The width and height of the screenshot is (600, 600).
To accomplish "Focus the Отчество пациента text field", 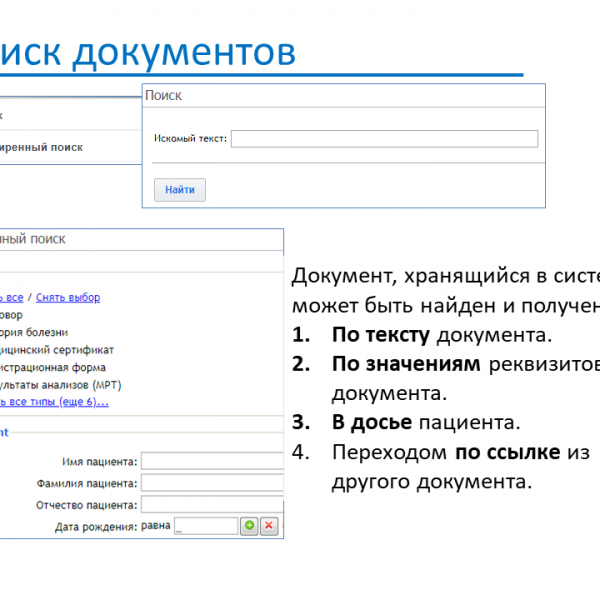I will coord(211,505).
